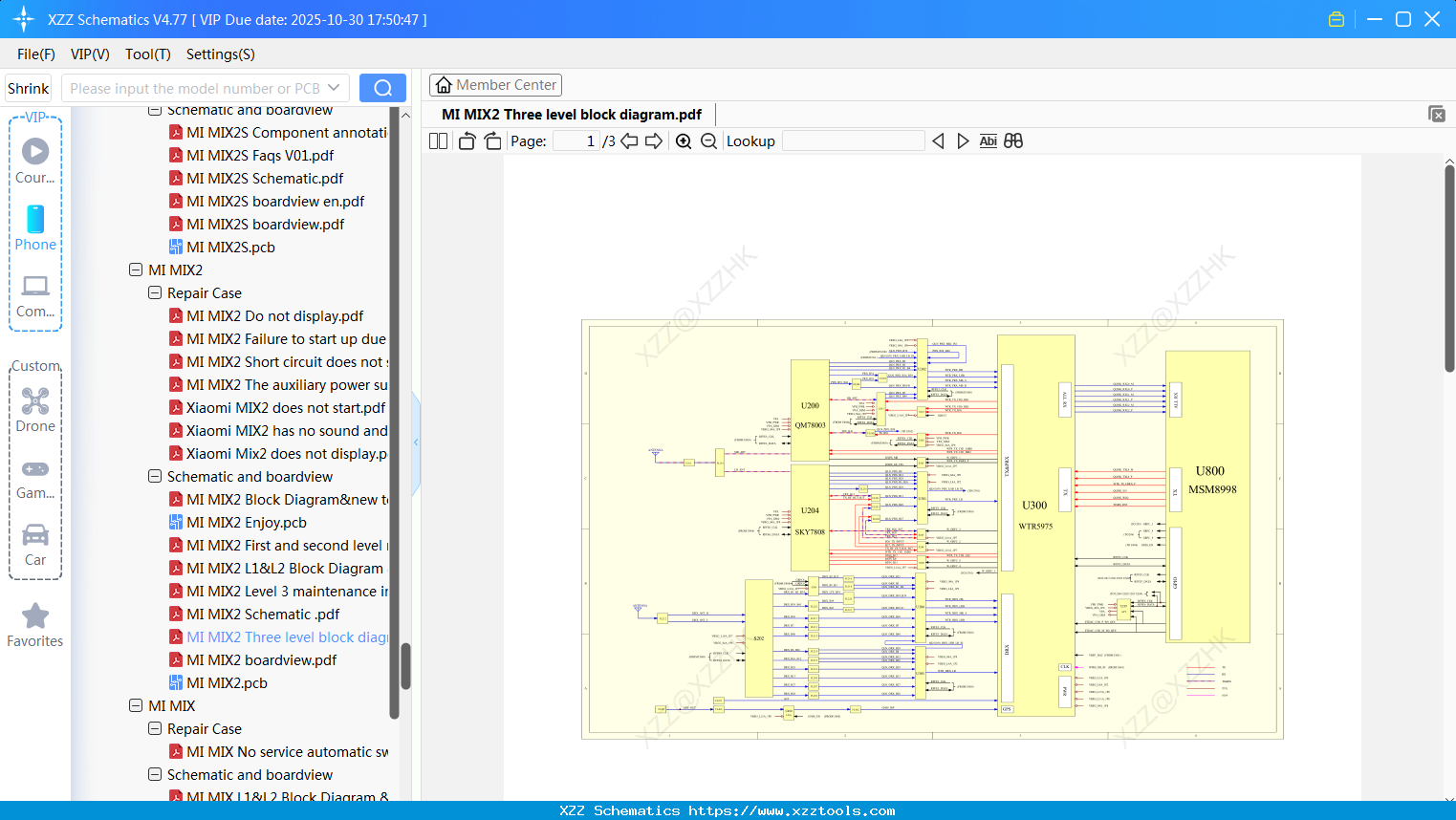Image resolution: width=1456 pixels, height=820 pixels.
Task: Activate Shrink sidebar toggle
Action: click(x=28, y=87)
